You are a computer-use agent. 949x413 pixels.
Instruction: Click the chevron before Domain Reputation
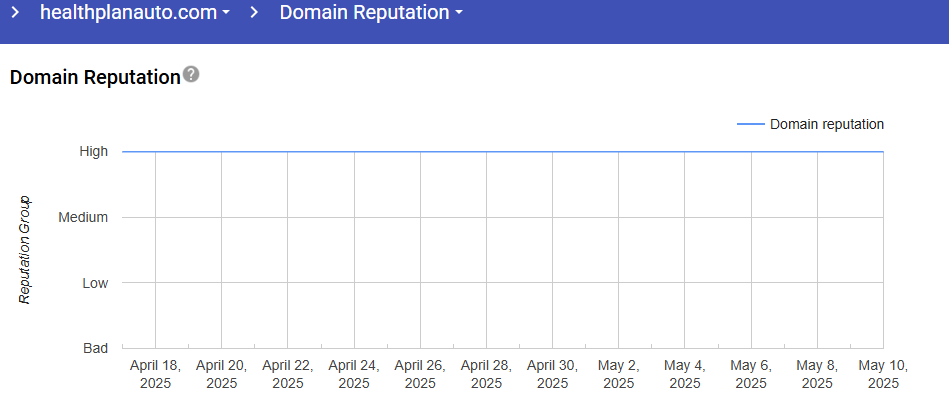coord(256,13)
